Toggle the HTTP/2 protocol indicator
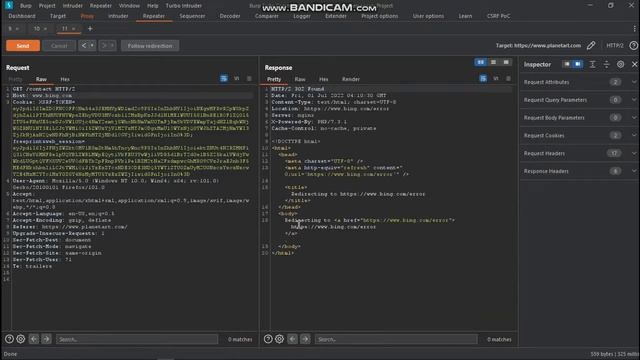The width and height of the screenshot is (640, 360). point(615,45)
